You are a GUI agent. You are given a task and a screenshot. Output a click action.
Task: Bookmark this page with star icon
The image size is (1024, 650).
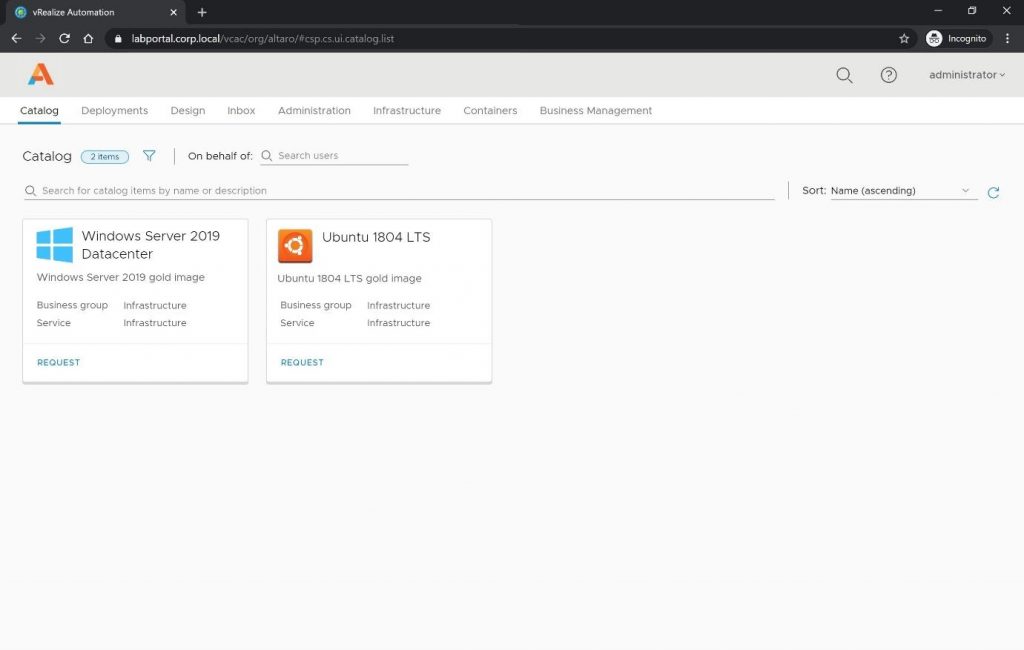click(904, 39)
